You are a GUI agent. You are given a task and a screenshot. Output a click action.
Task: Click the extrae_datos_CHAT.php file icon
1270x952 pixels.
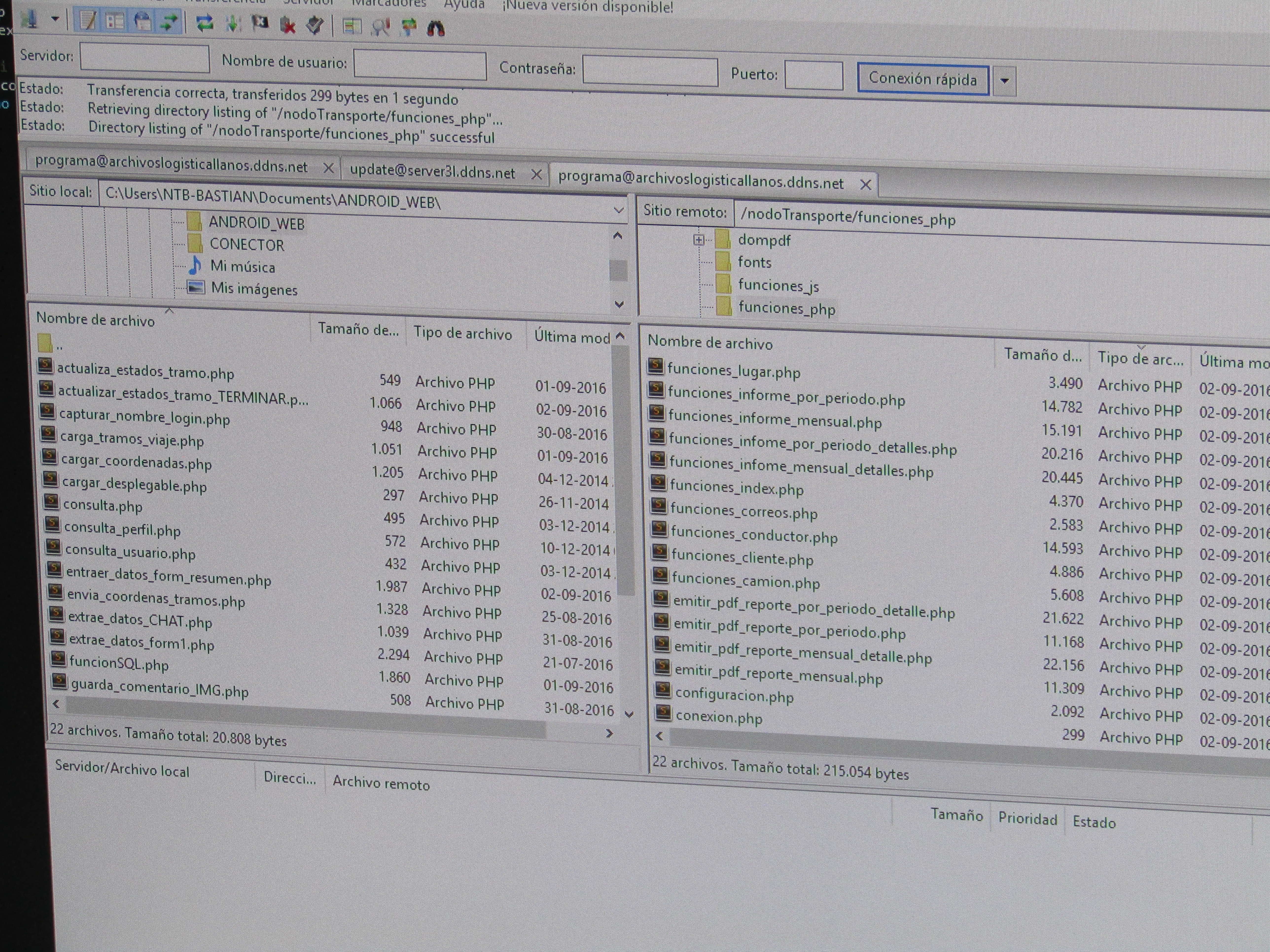click(x=56, y=614)
